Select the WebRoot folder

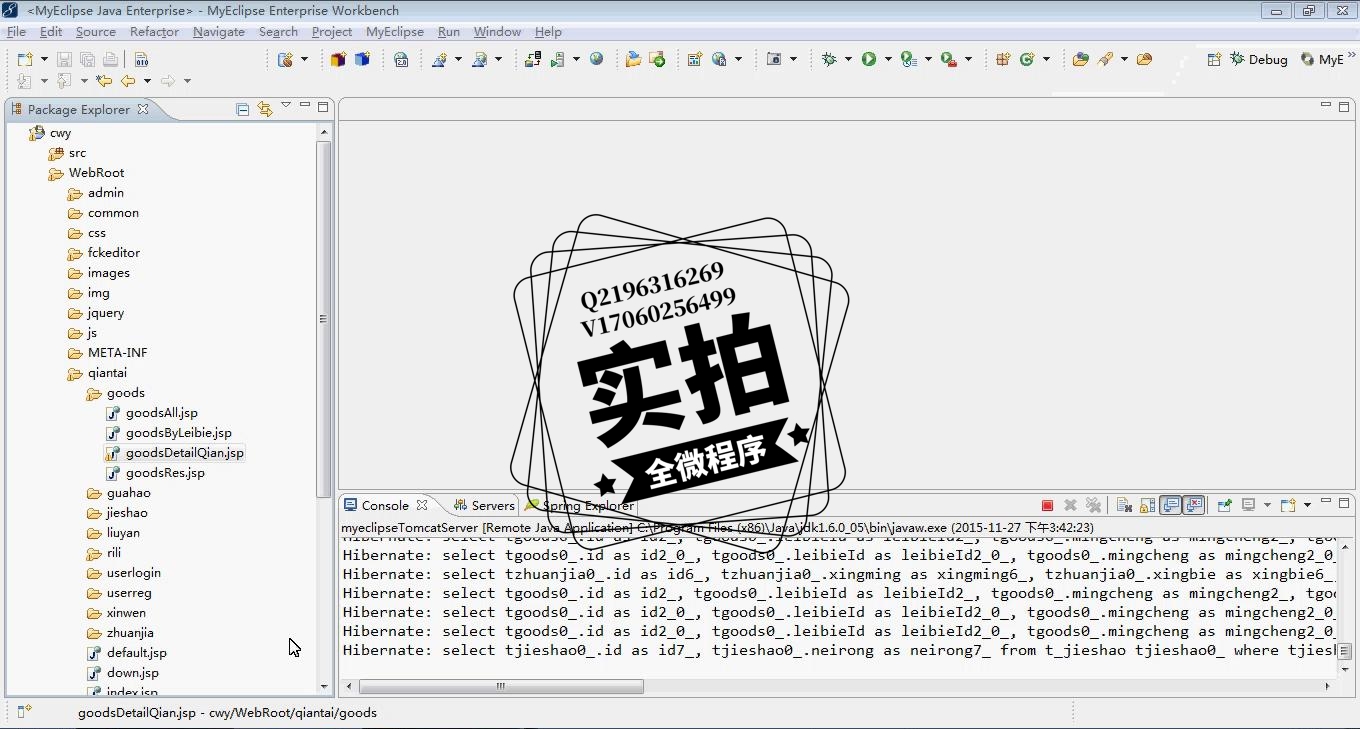[x=96, y=173]
